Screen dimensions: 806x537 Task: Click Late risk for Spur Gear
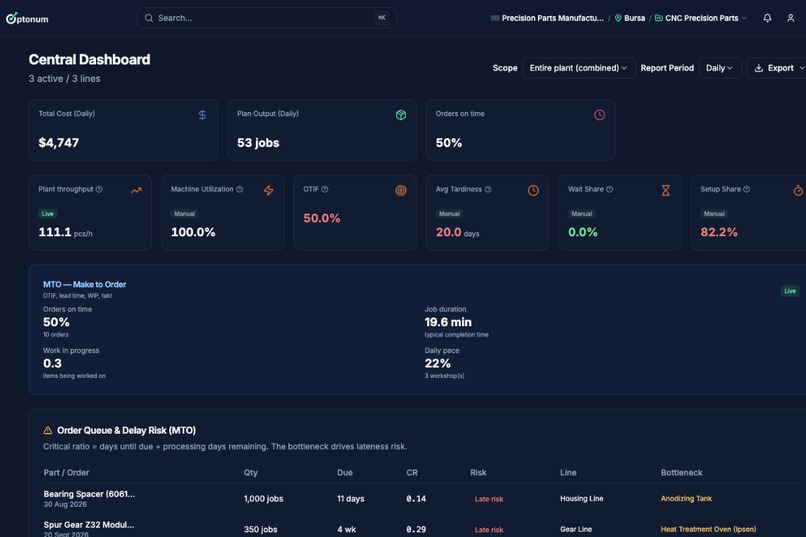point(489,529)
